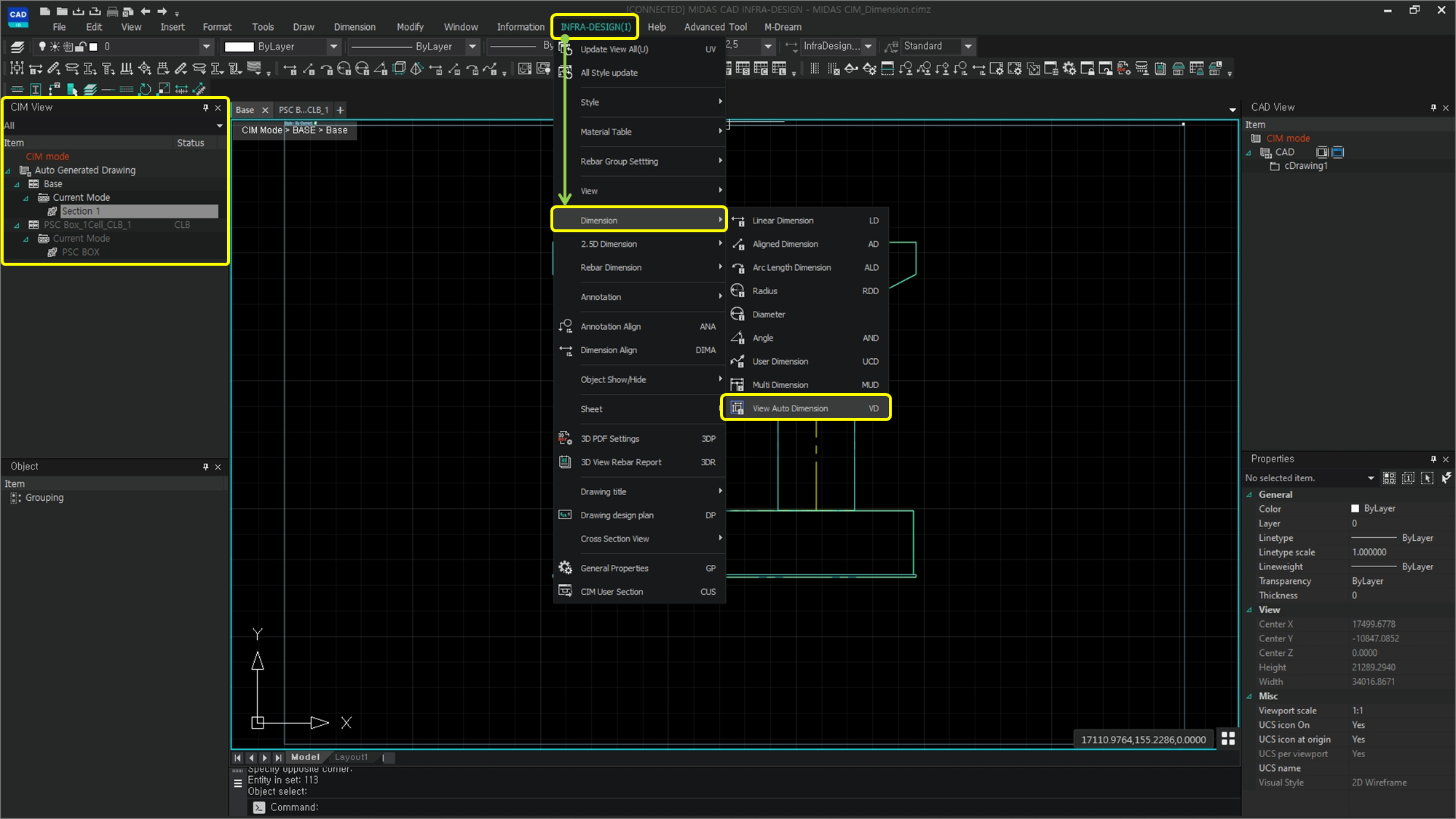
Task: Click the command line menu icon
Action: pyautogui.click(x=237, y=783)
